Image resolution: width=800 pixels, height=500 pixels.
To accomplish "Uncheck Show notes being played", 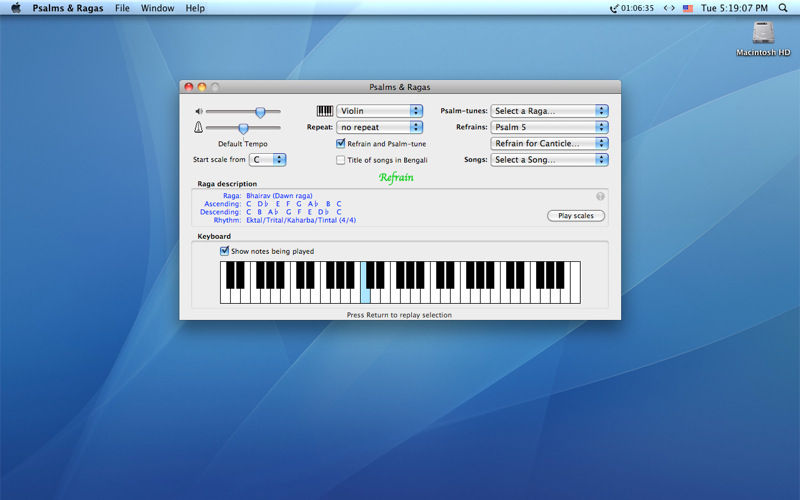I will tap(224, 251).
